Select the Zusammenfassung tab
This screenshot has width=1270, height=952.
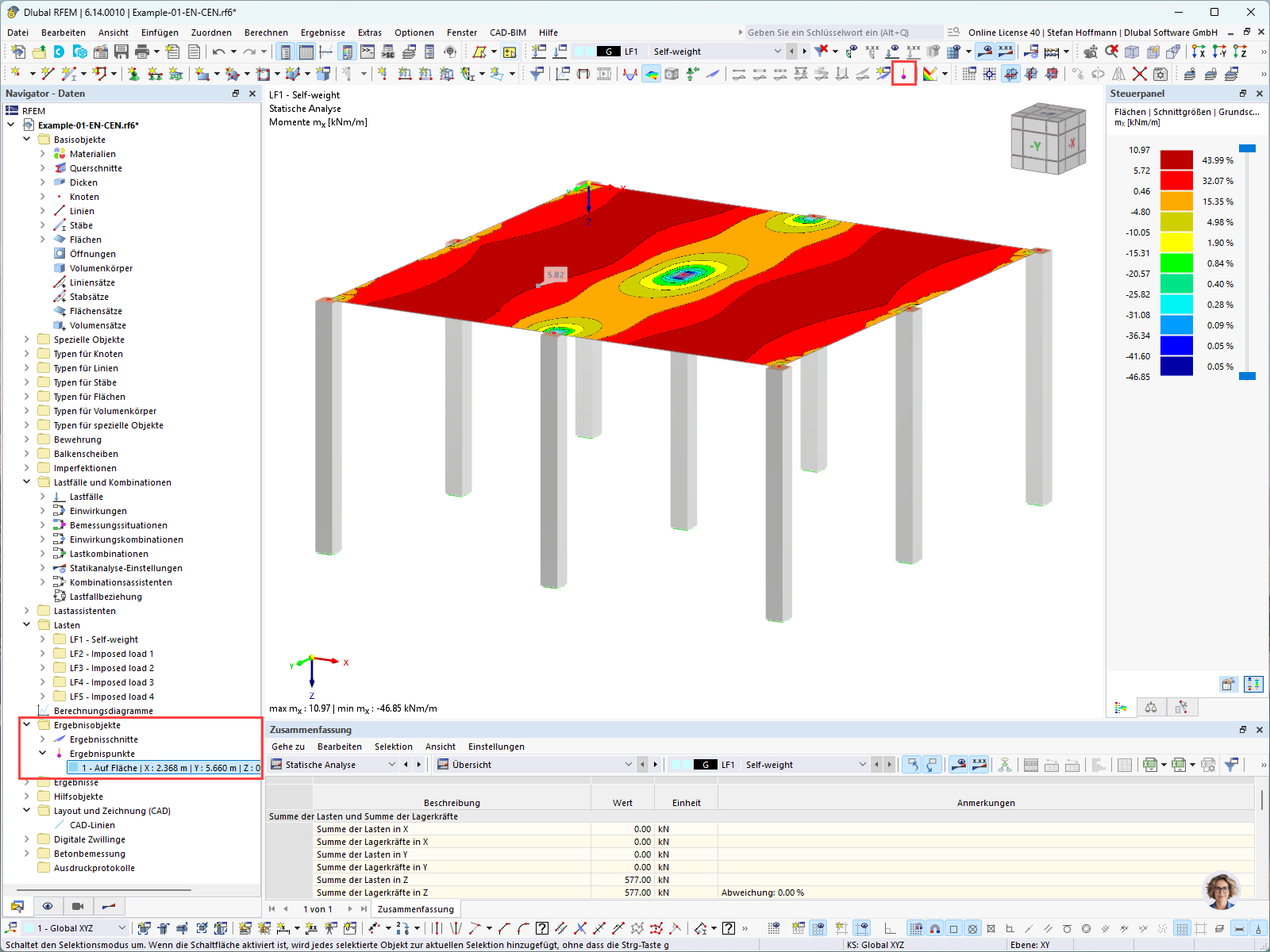[x=416, y=909]
